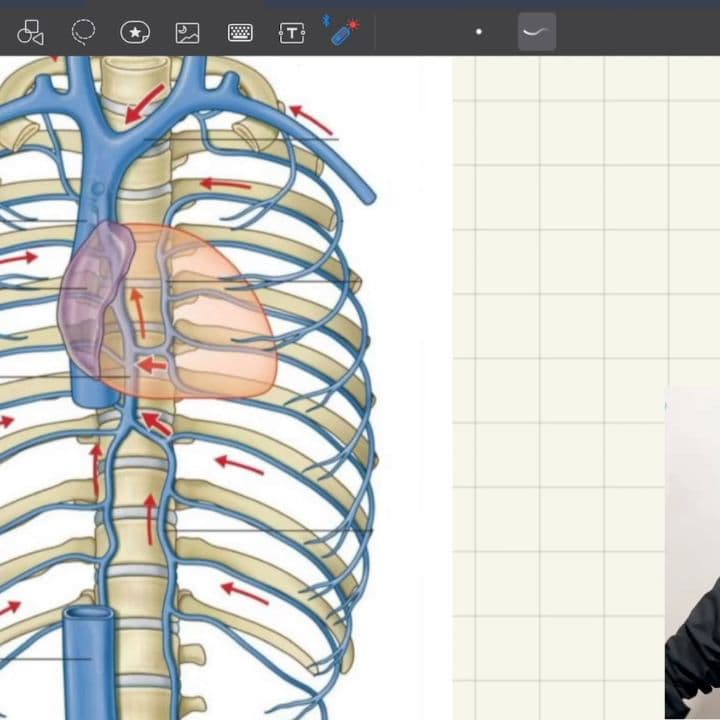Viewport: 720px width, 720px height.
Task: Select the Shapes tool
Action: 31,33
